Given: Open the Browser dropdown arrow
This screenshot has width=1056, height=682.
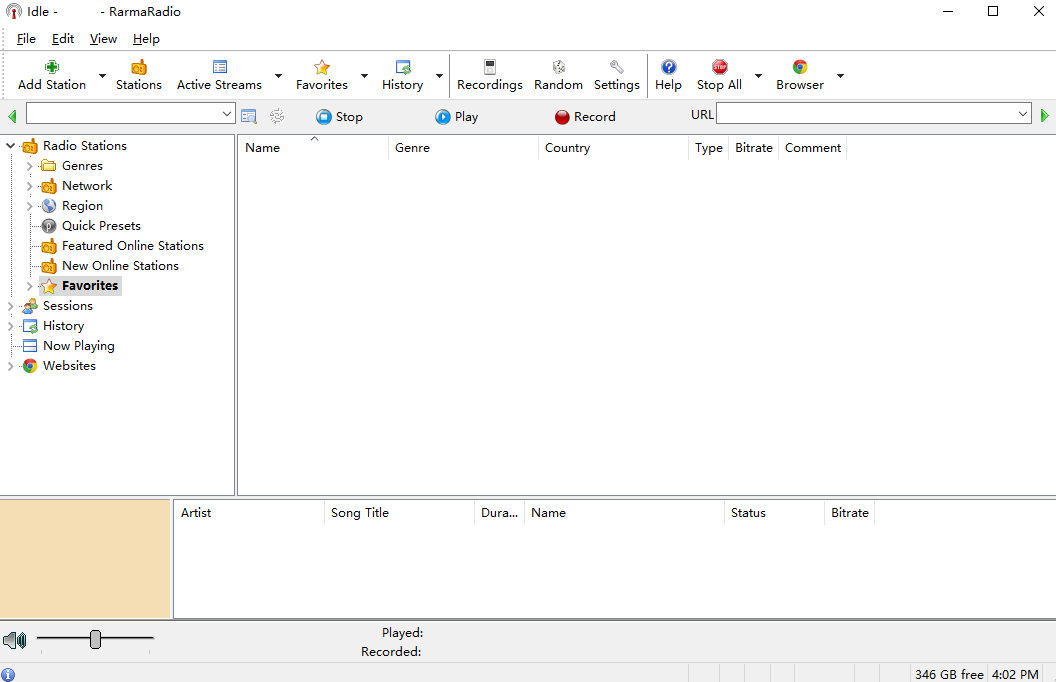Looking at the screenshot, I should click(x=840, y=75).
